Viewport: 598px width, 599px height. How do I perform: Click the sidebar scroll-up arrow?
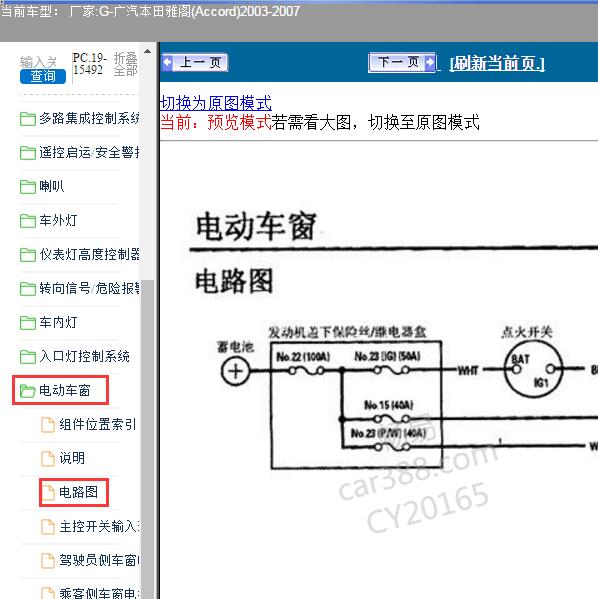(147, 51)
